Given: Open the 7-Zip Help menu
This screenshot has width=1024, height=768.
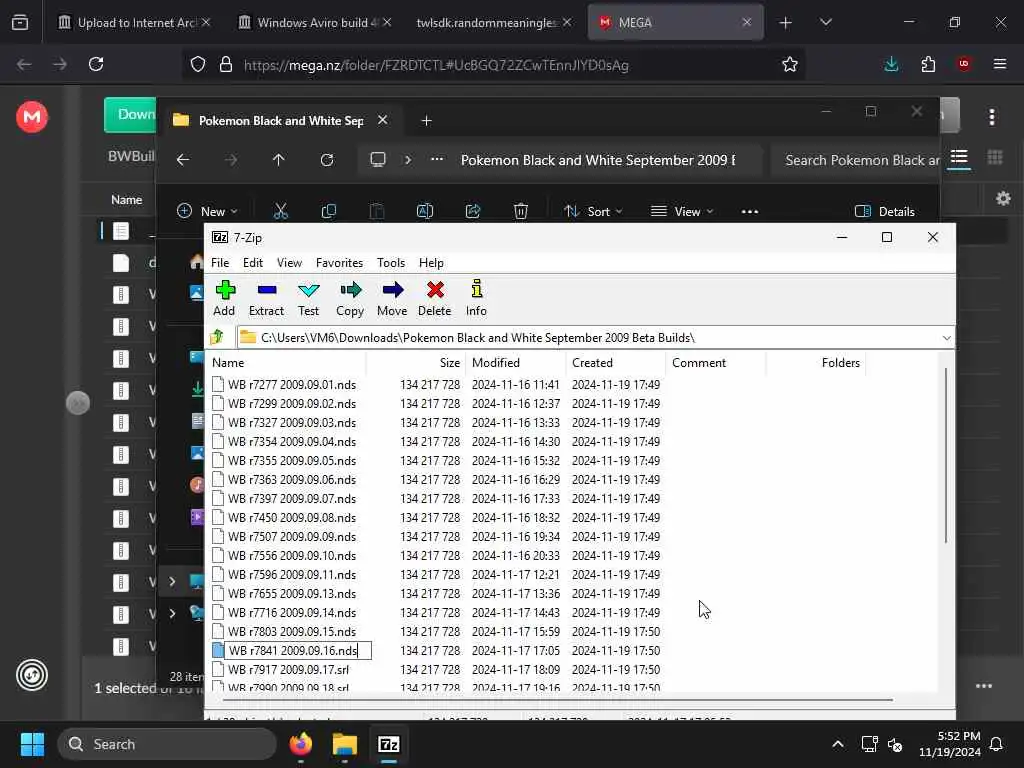Looking at the screenshot, I should 431,263.
